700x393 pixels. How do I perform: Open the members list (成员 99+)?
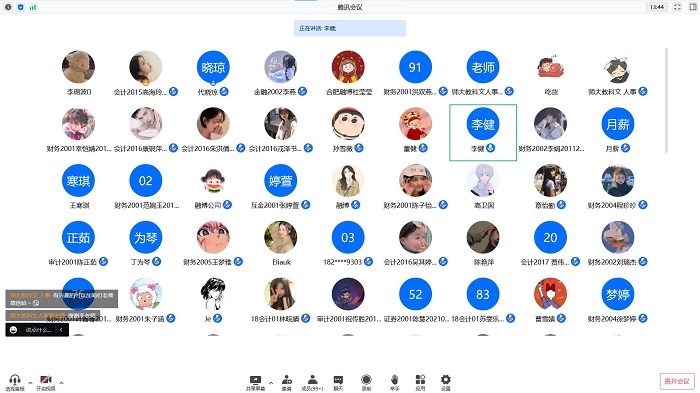(x=312, y=382)
